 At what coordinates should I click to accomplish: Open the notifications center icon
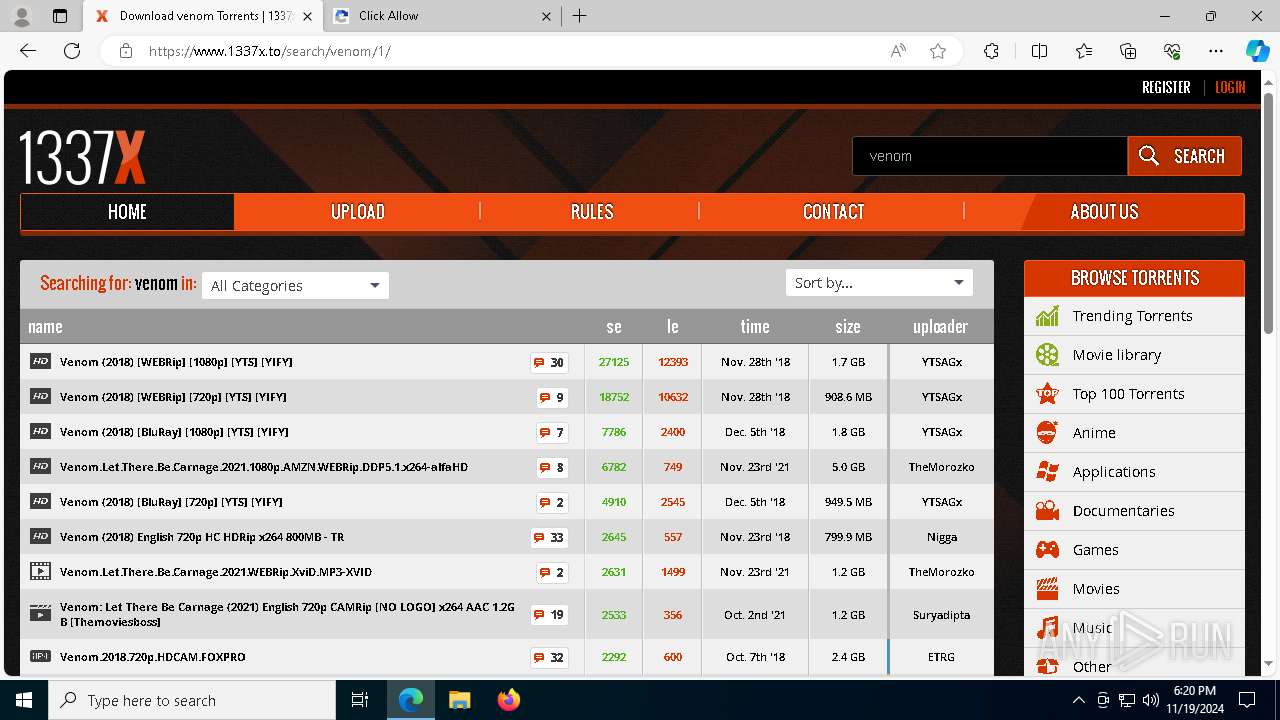[x=1247, y=700]
